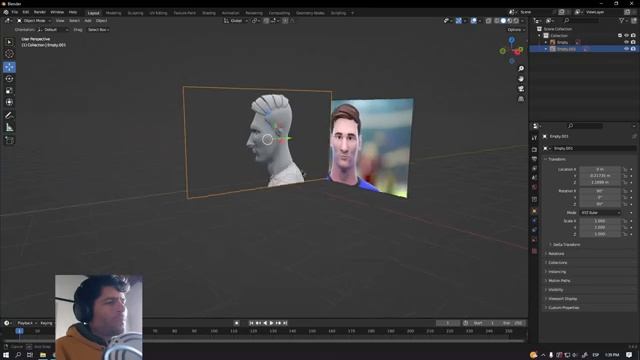The image size is (640, 360).
Task: Toggle snapping magnet in header
Action: point(266,20)
